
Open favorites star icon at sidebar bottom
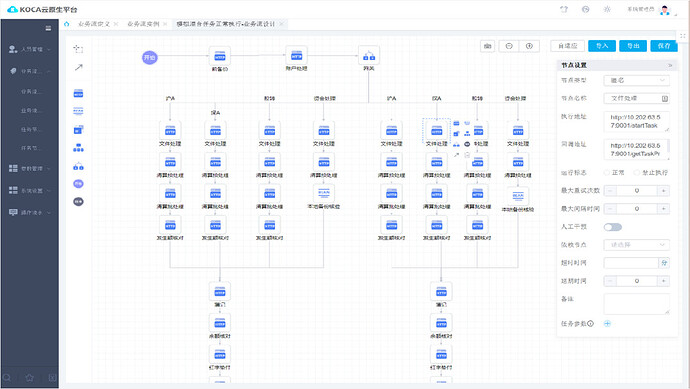(x=29, y=378)
